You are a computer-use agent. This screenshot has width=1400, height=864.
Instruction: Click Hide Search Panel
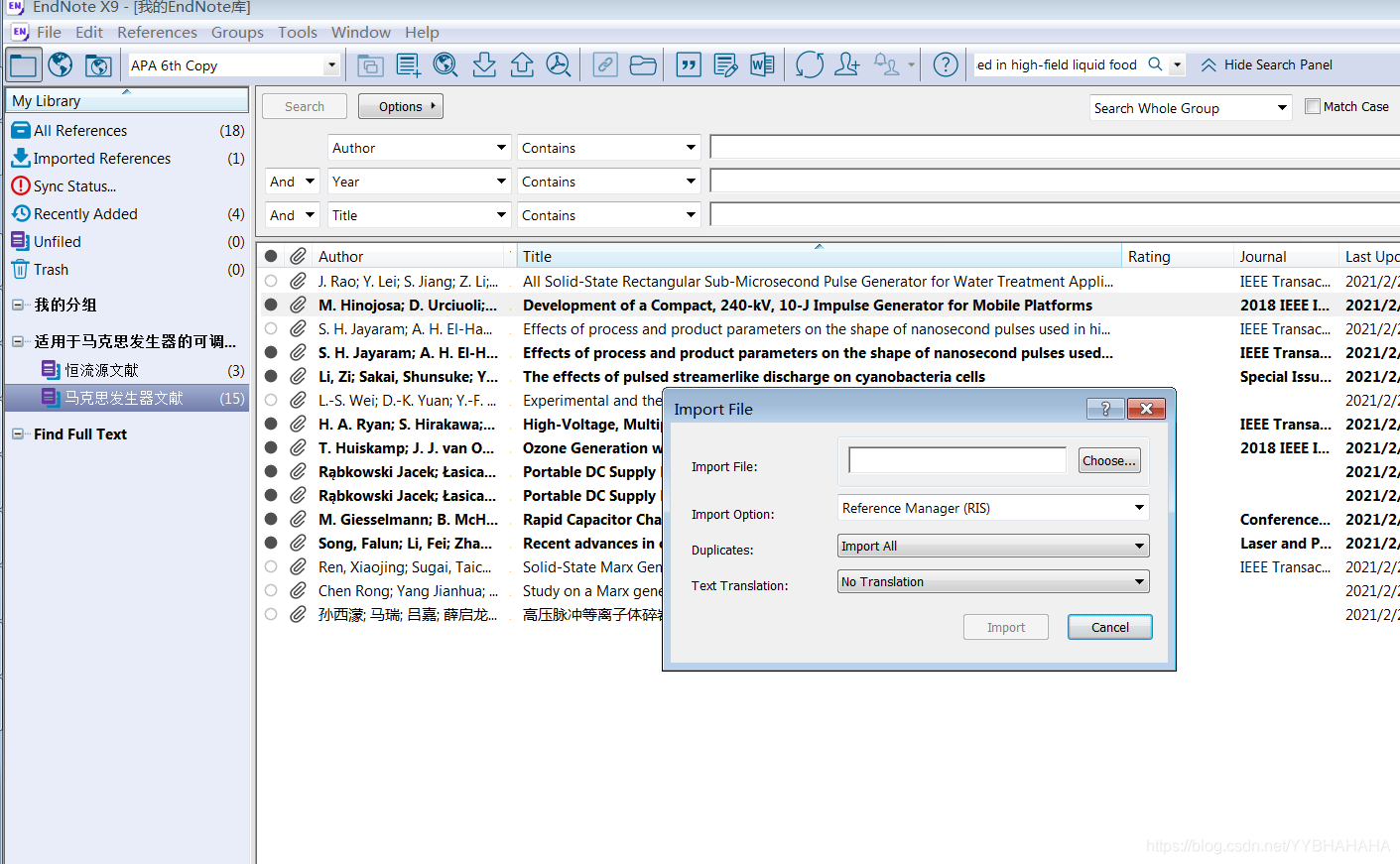pos(1266,65)
